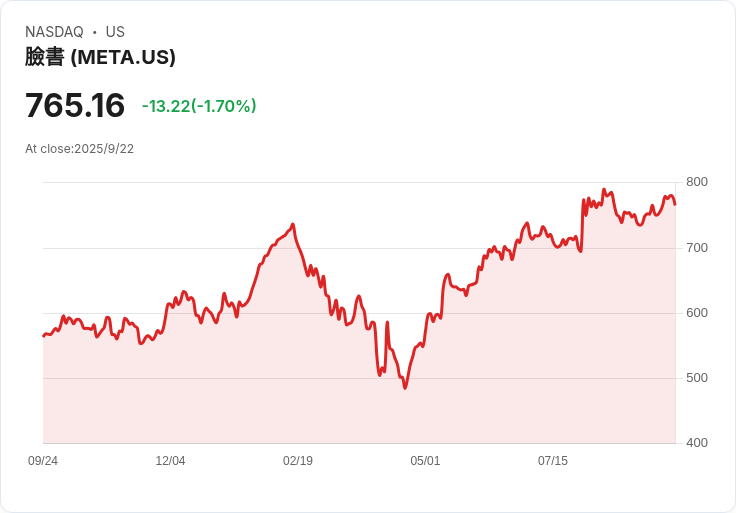Screen dimensions: 736x513
Task: Click the US market label
Action: click(x=115, y=32)
